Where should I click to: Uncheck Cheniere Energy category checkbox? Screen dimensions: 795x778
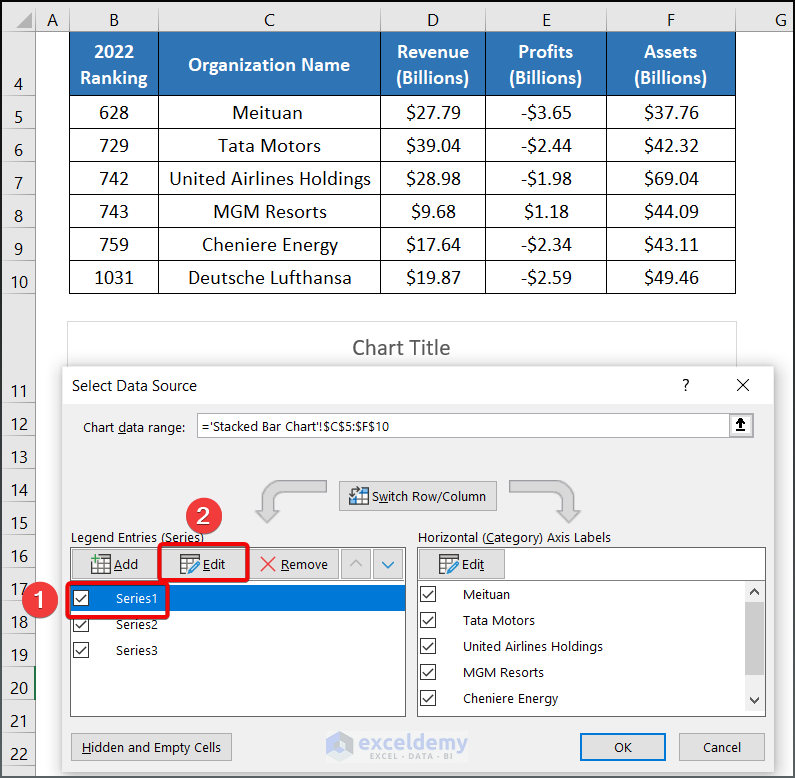click(x=428, y=698)
